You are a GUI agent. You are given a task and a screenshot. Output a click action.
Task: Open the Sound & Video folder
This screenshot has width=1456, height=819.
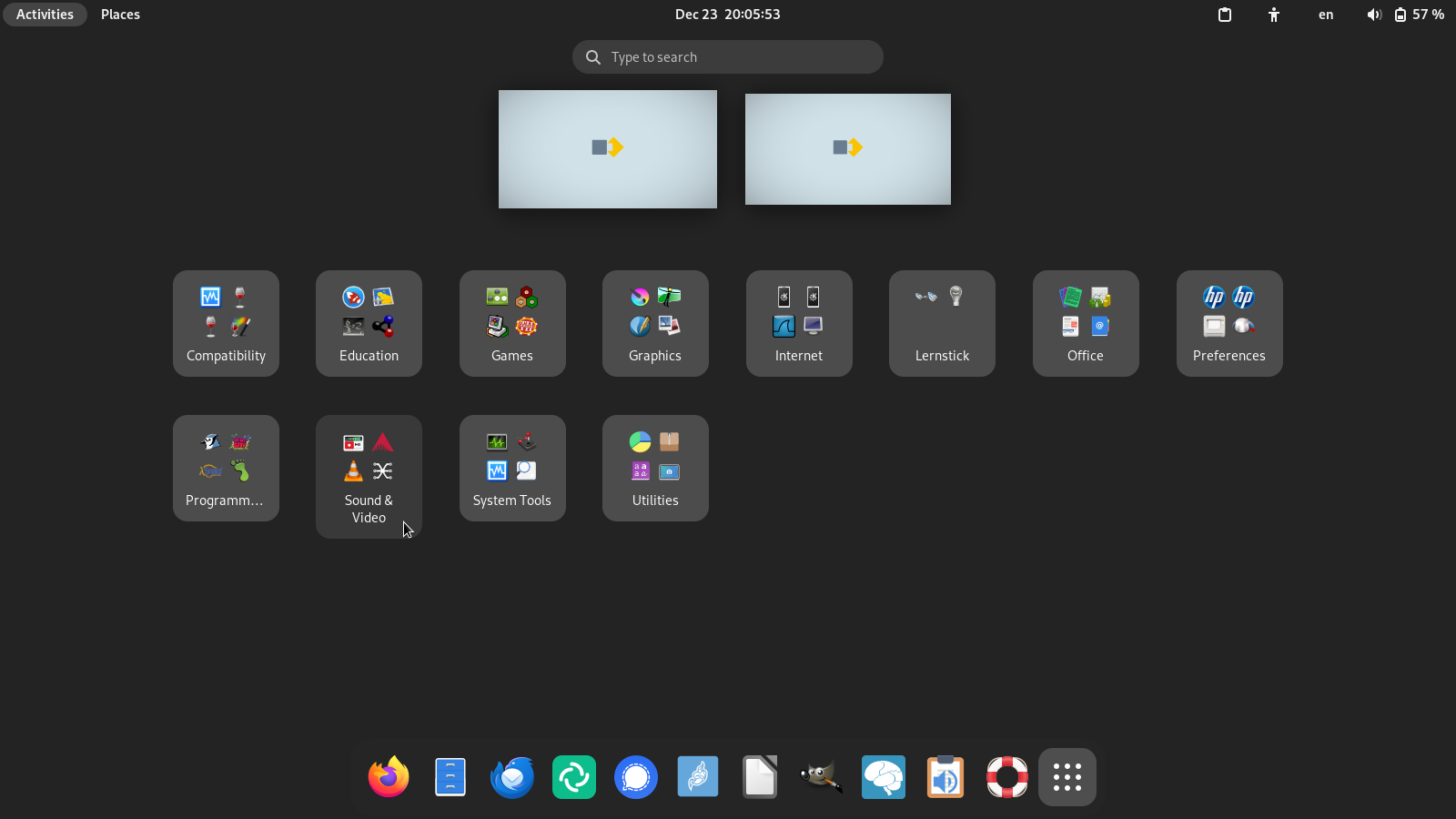click(x=369, y=477)
